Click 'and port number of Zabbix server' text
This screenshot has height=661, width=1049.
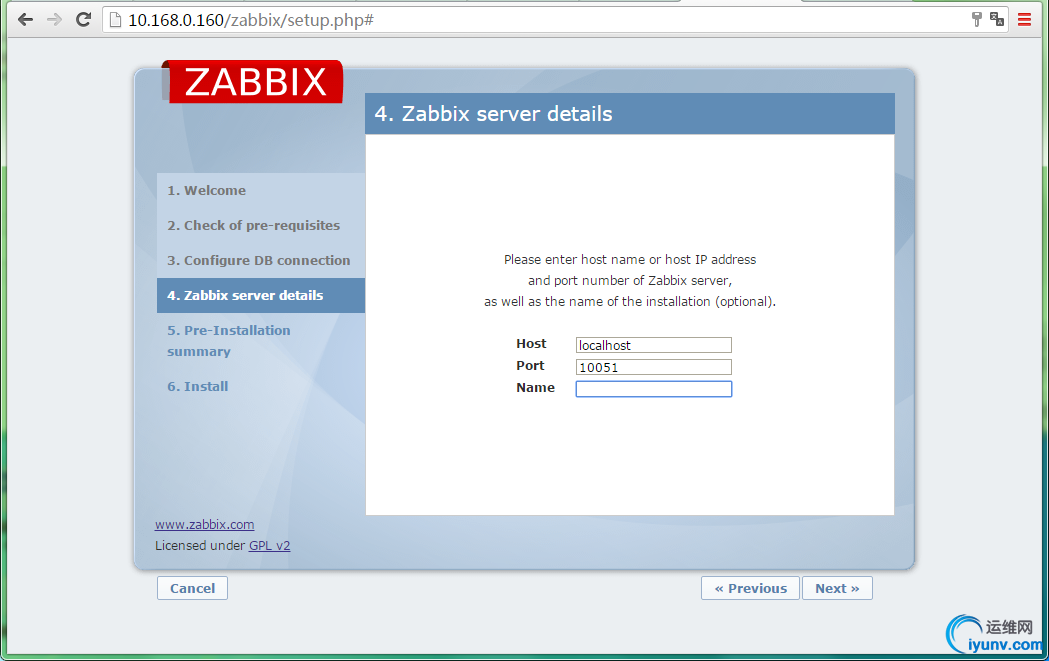(630, 281)
